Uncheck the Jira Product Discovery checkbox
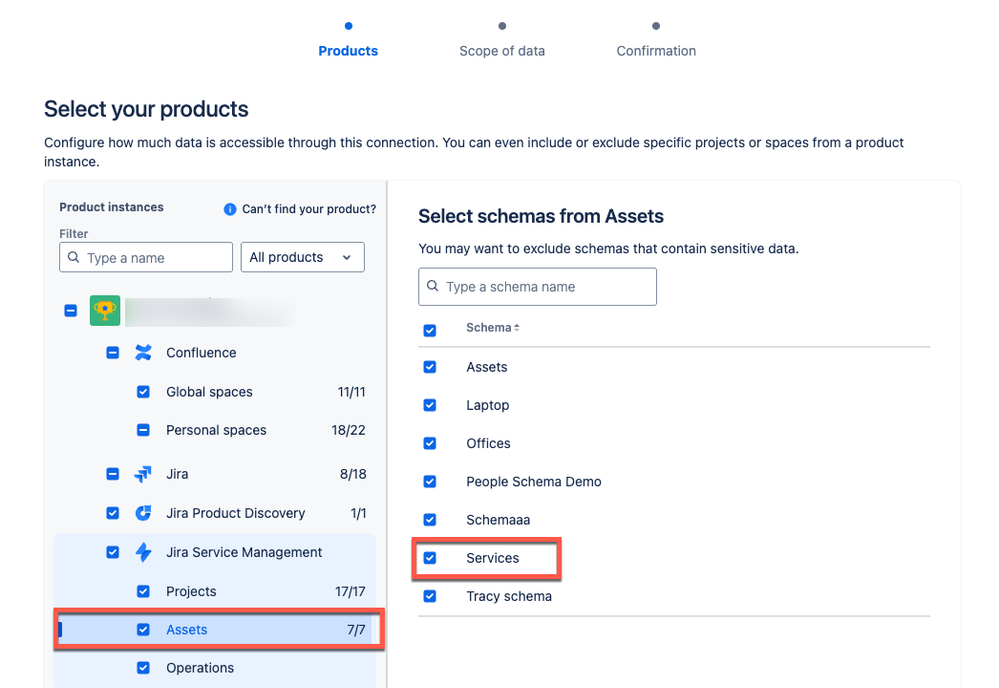 pyautogui.click(x=113, y=513)
